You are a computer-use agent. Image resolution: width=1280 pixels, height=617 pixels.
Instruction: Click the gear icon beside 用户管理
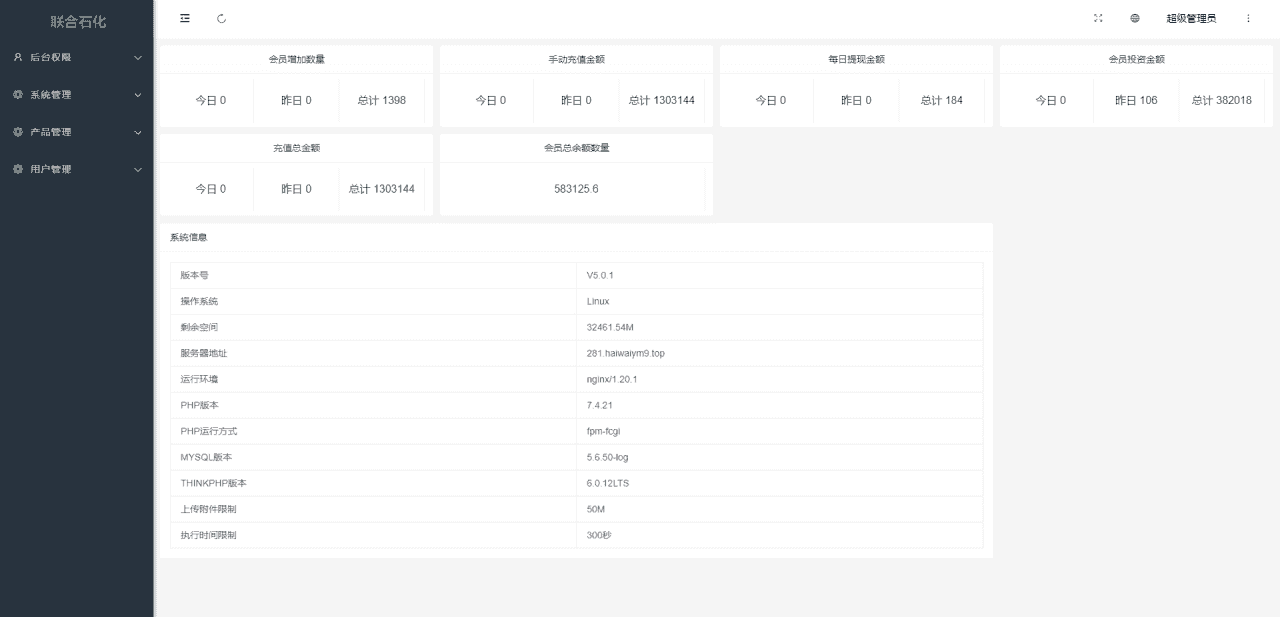(18, 169)
